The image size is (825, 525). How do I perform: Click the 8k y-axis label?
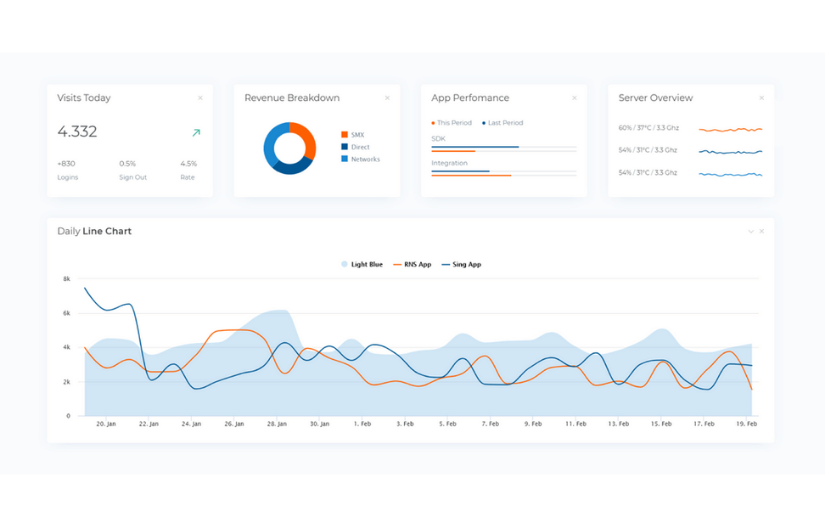[x=66, y=279]
